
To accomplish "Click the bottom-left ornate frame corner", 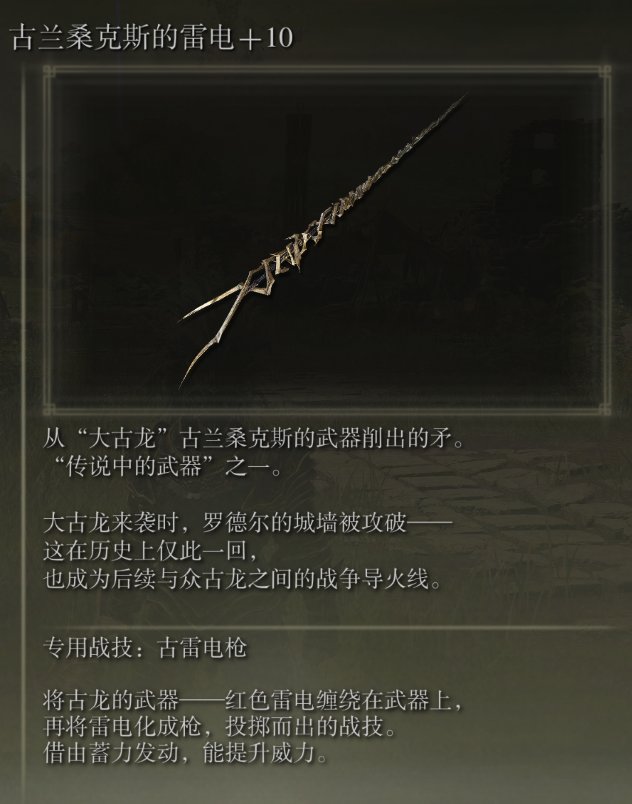I will point(50,409).
